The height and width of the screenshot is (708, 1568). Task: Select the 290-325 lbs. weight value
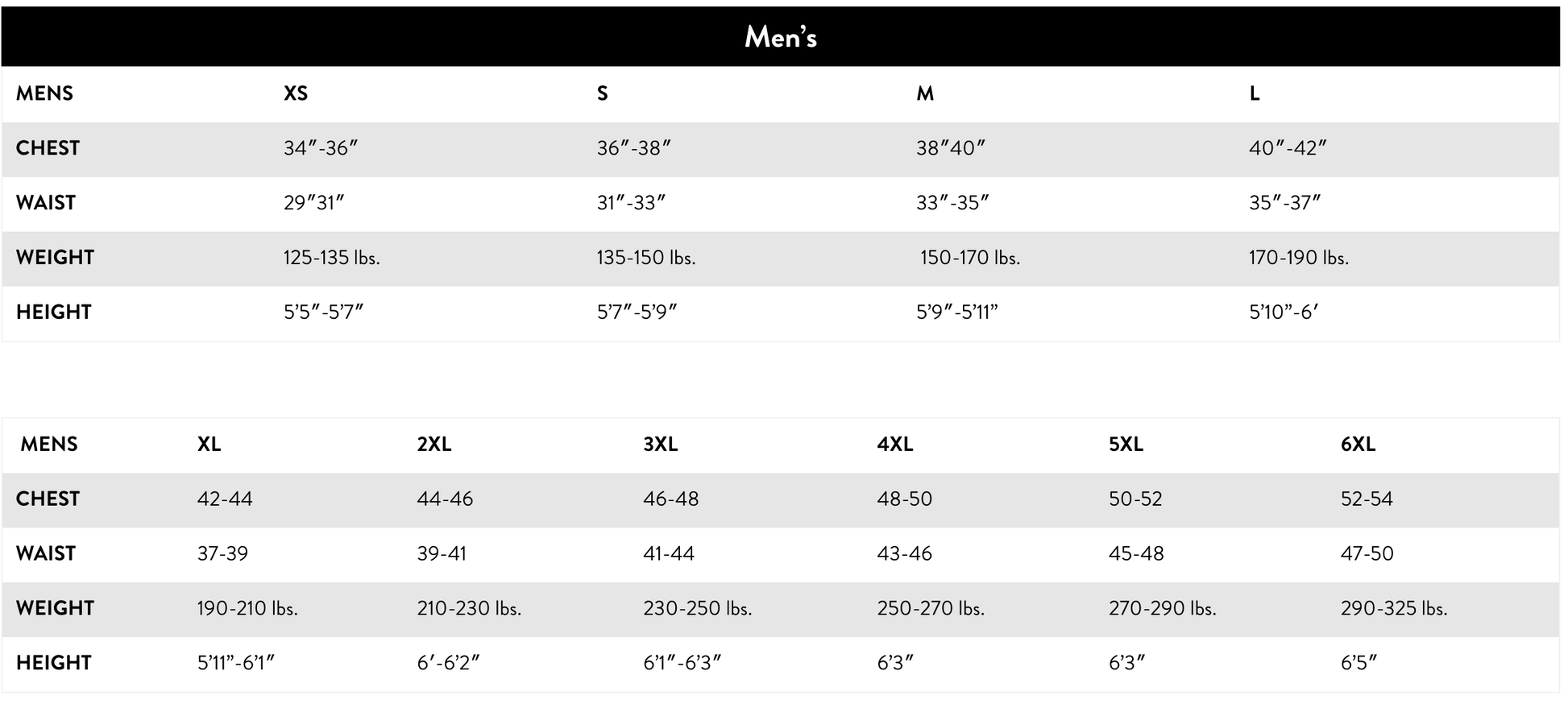tap(1394, 608)
